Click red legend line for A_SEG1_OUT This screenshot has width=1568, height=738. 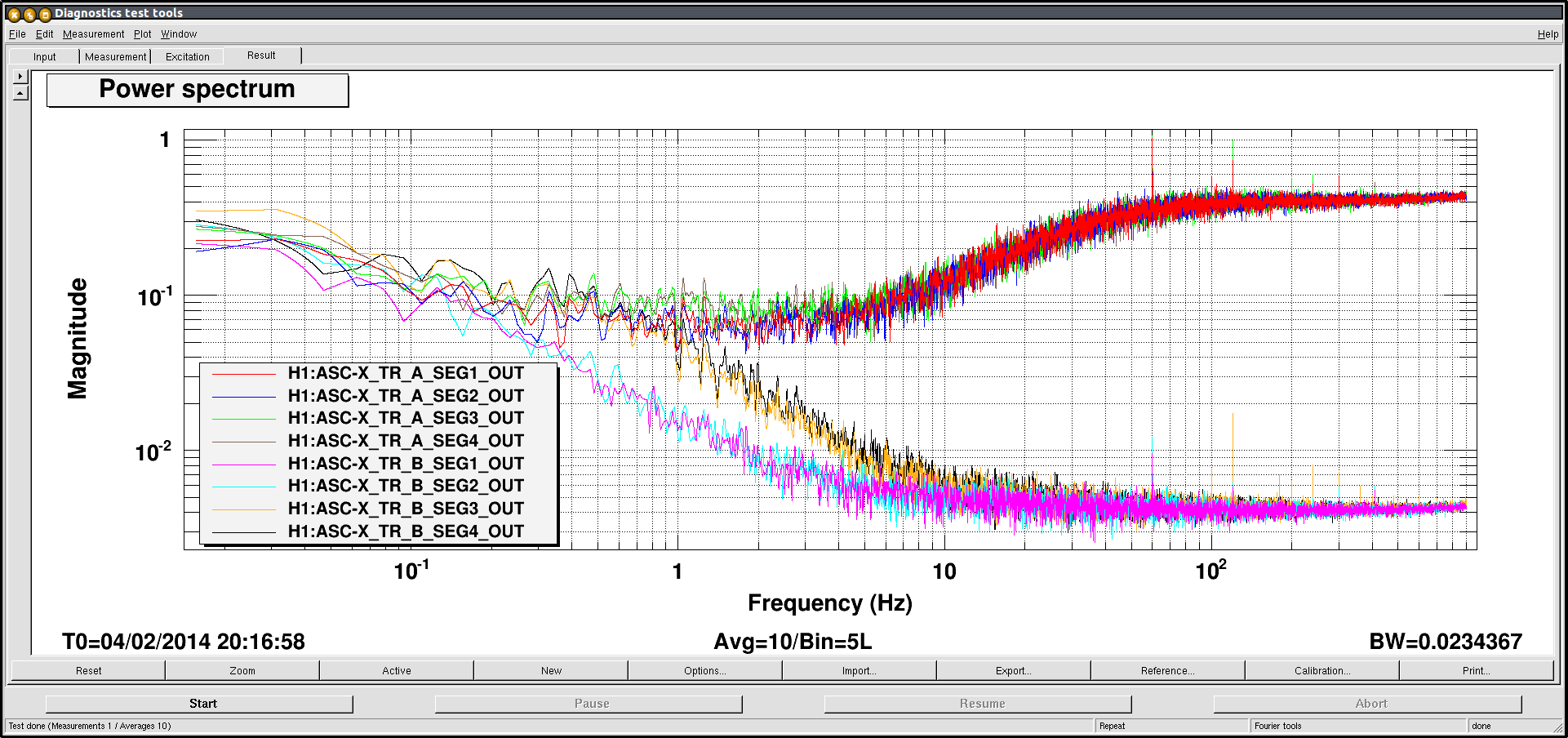[244, 374]
